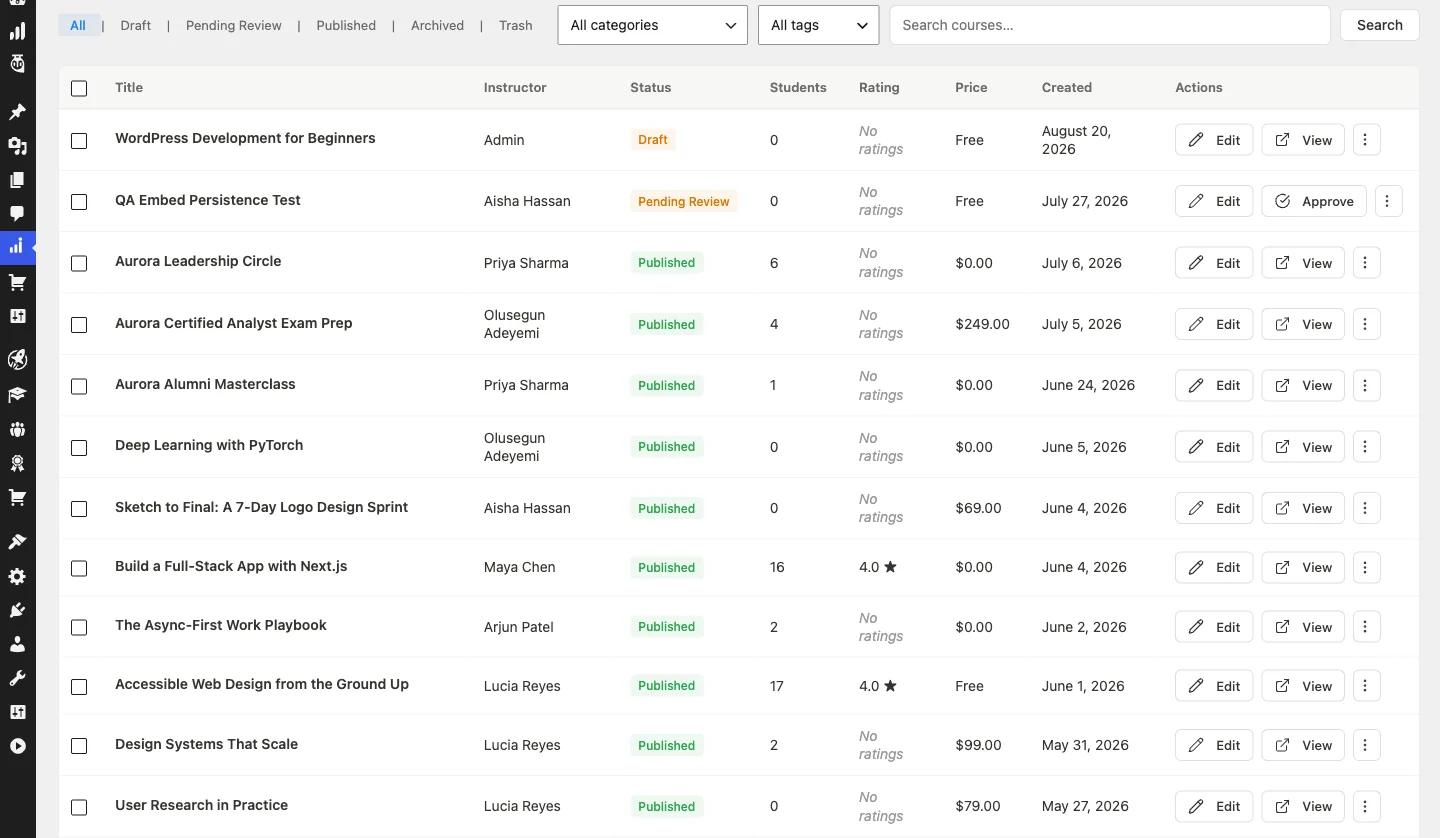Open the Aurora Alumni Masterclass course title
Viewport: 1440px width, 838px height.
pyautogui.click(x=205, y=384)
